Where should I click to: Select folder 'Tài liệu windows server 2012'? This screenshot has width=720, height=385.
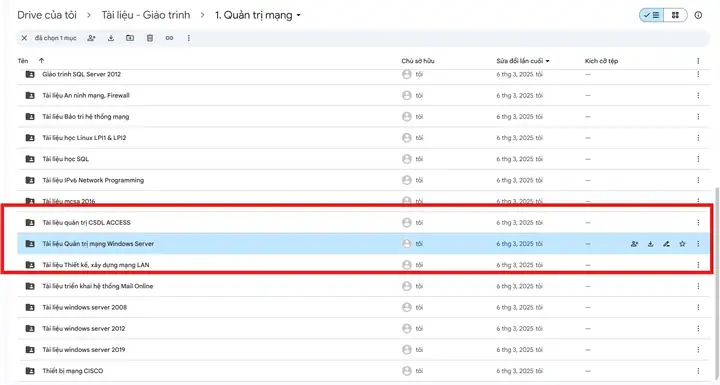coord(363,328)
